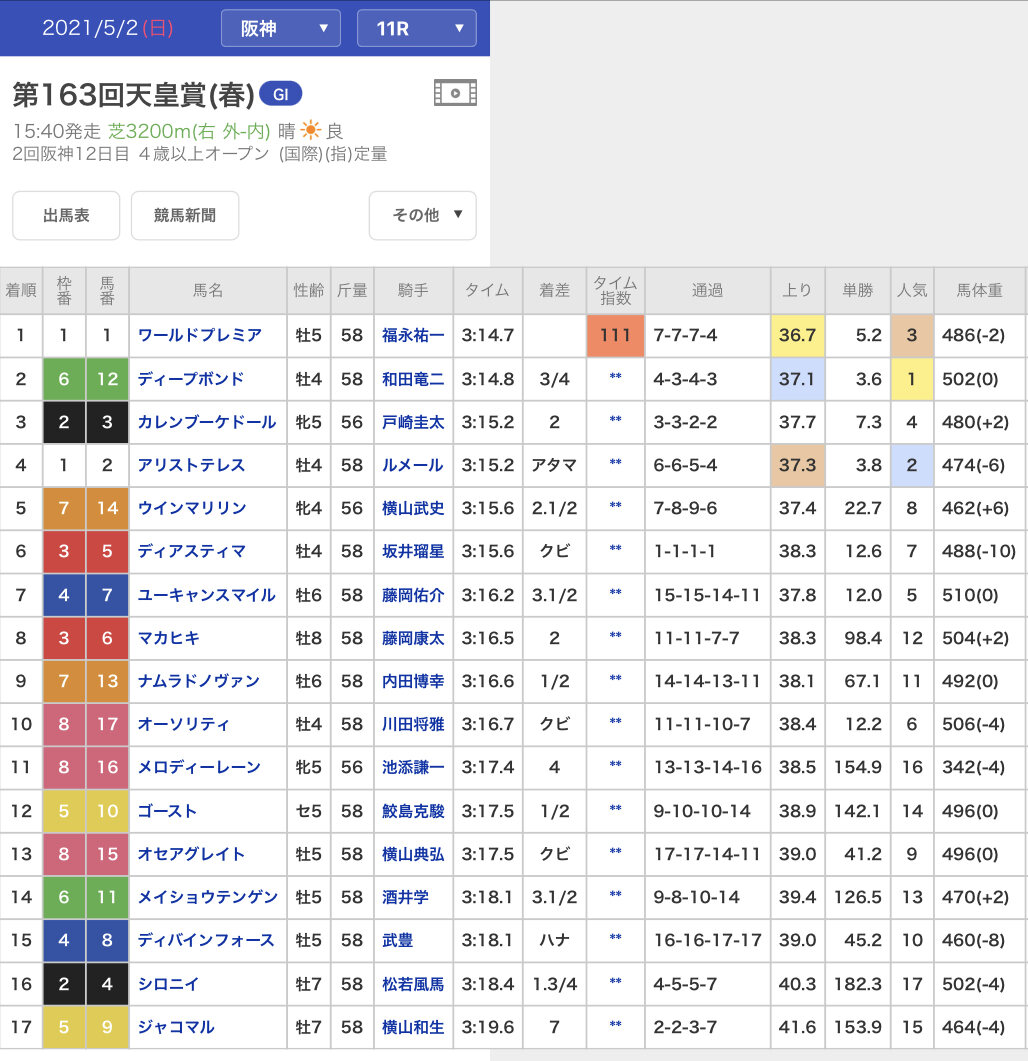Open jockey 藤岡康太 link
The height and width of the screenshot is (1061, 1028).
414,638
